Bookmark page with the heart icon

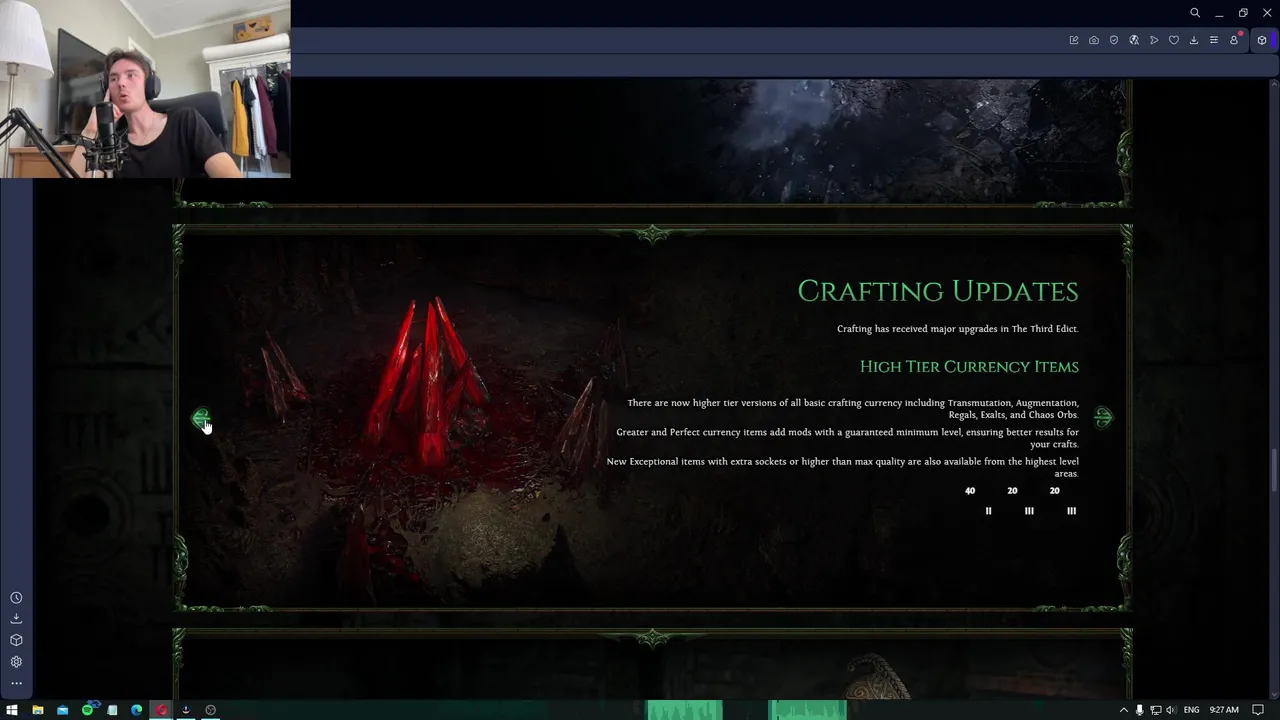click(1174, 40)
